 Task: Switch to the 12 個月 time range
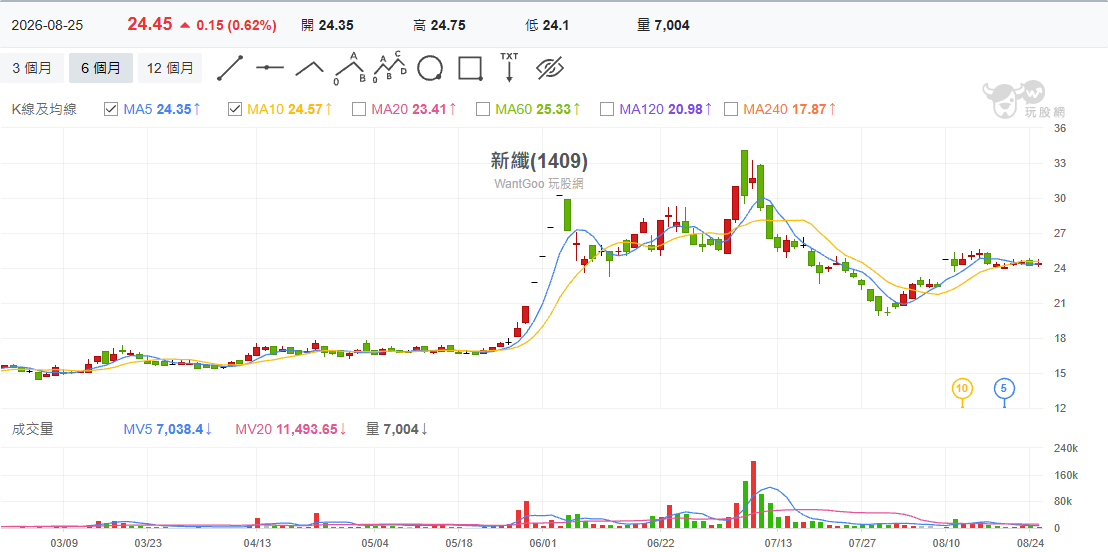click(170, 68)
